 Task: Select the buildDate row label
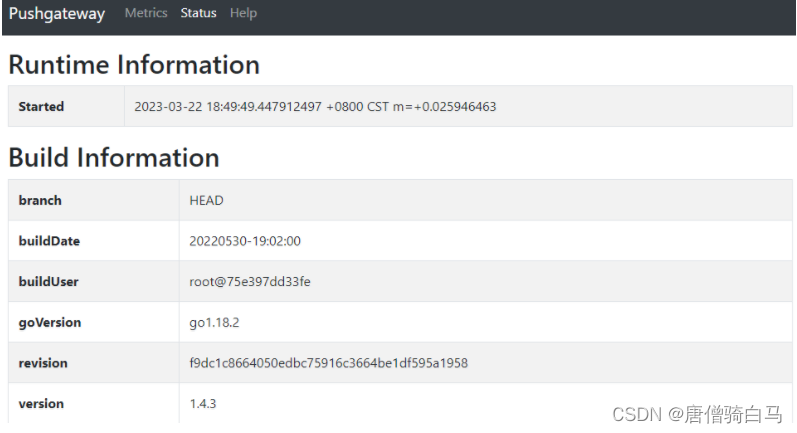49,241
